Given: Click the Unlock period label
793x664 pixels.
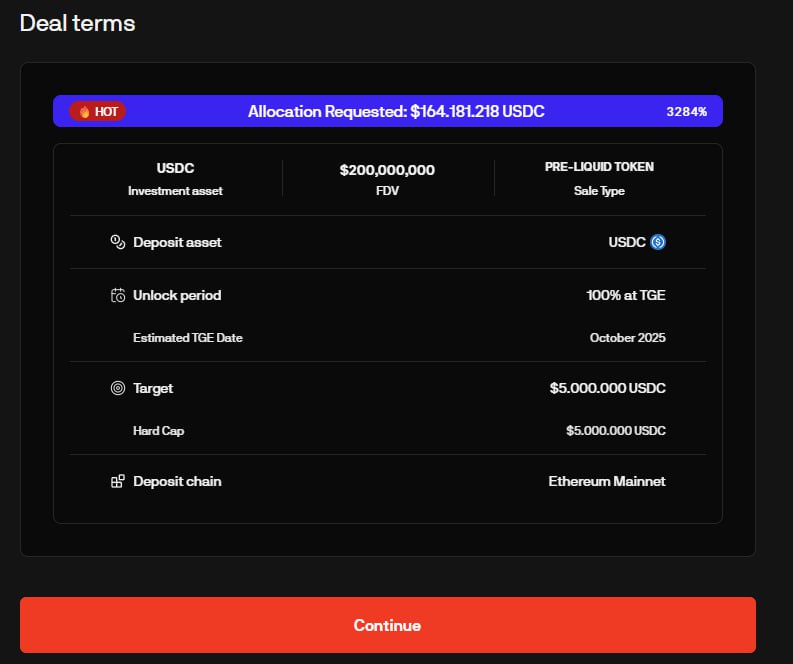Looking at the screenshot, I should tap(177, 295).
